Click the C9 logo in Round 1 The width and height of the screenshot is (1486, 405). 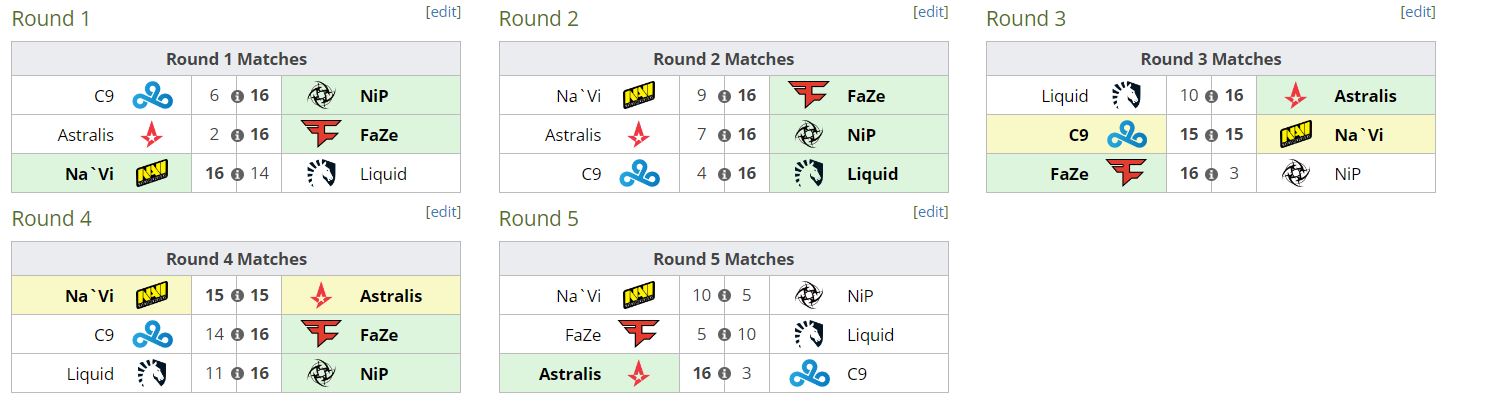(x=152, y=96)
